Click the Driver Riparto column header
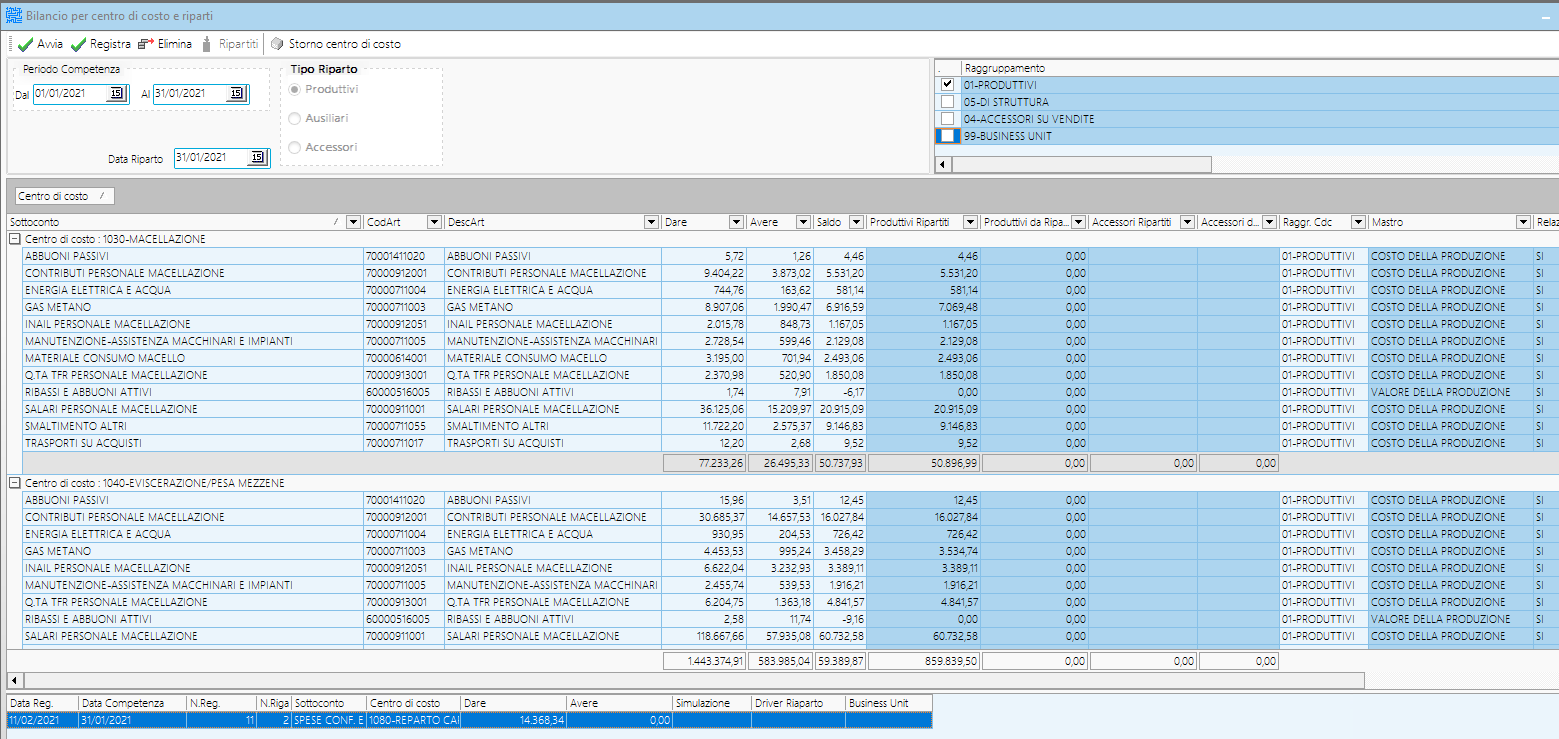The image size is (1559, 739). click(798, 703)
